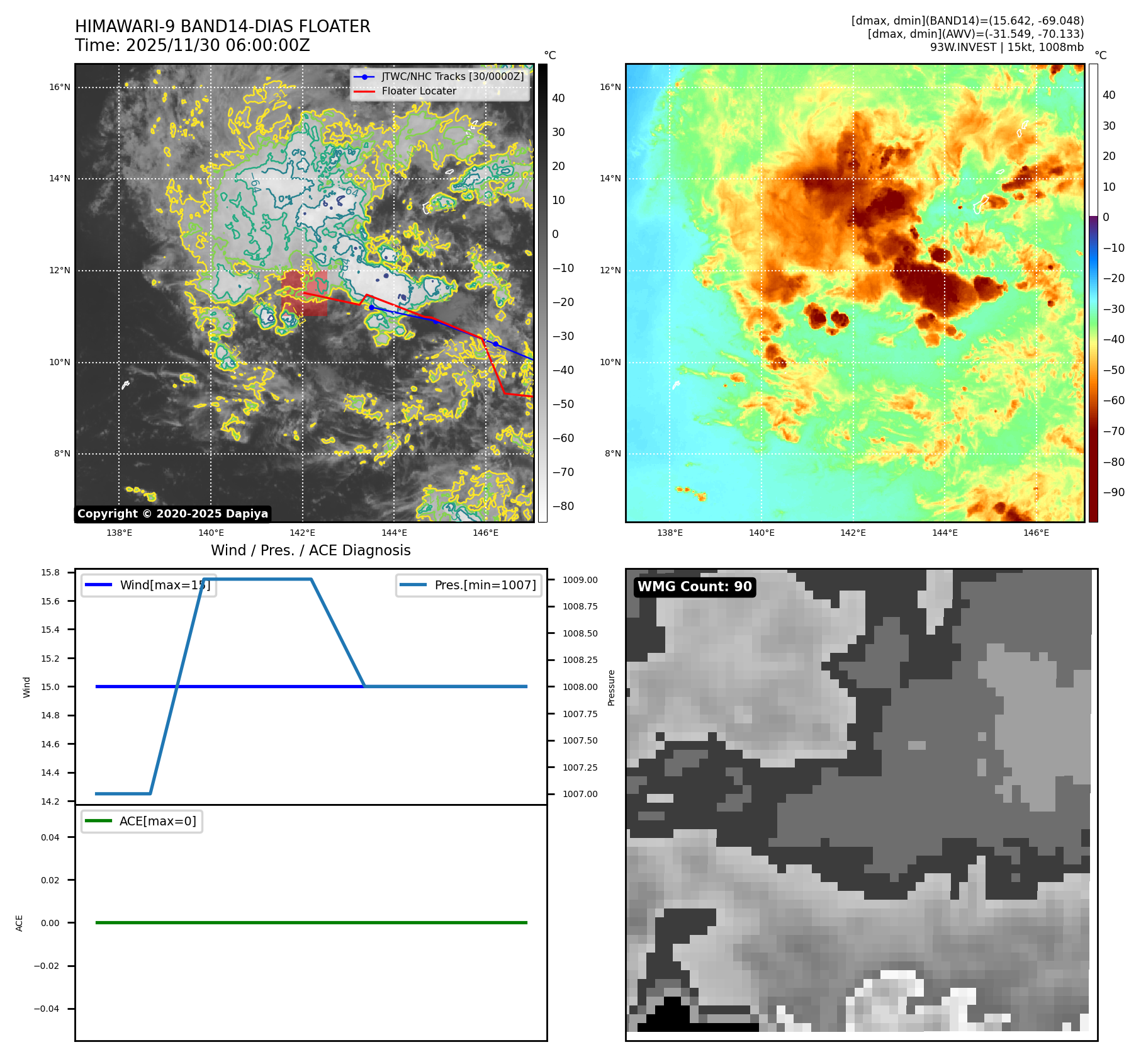Click the BAND14 dmax, dmin readout
Screen dimensions: 1141x1064
tap(967, 21)
